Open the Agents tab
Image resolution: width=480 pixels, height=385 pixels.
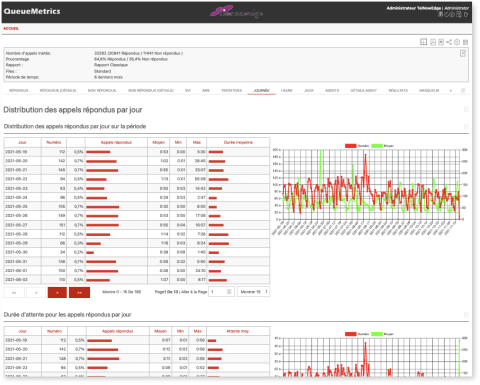(x=332, y=91)
